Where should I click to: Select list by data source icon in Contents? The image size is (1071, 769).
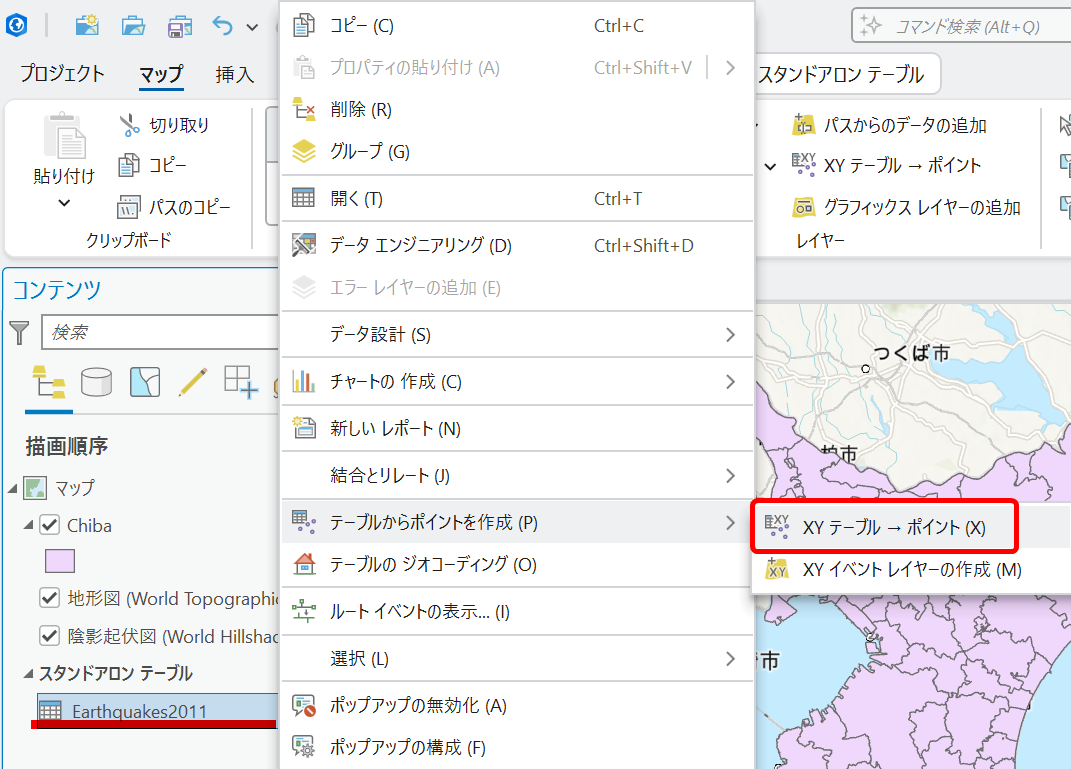(x=96, y=381)
